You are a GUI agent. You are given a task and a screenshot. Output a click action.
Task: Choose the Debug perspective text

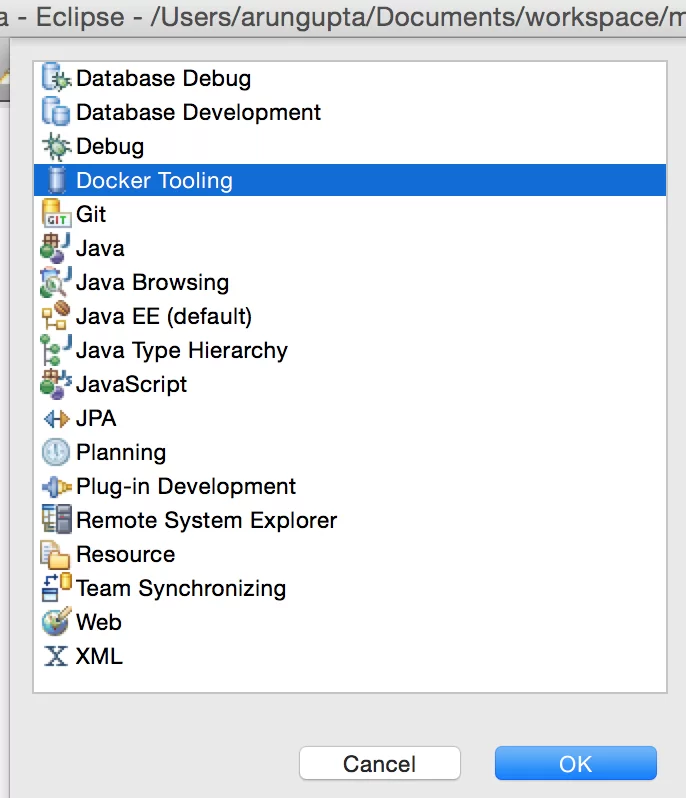110,147
